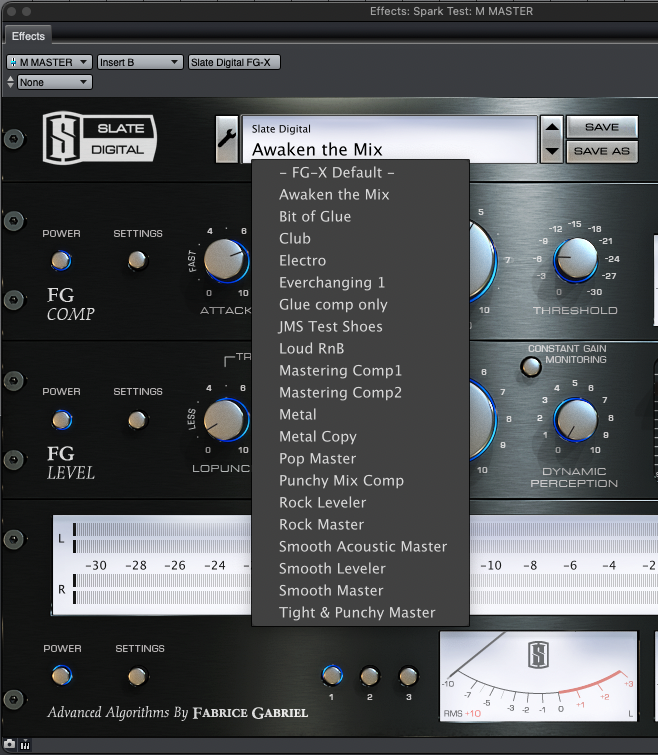Screen dimensions: 658x755
Task: Click the Threshold knob
Action: tap(575, 260)
